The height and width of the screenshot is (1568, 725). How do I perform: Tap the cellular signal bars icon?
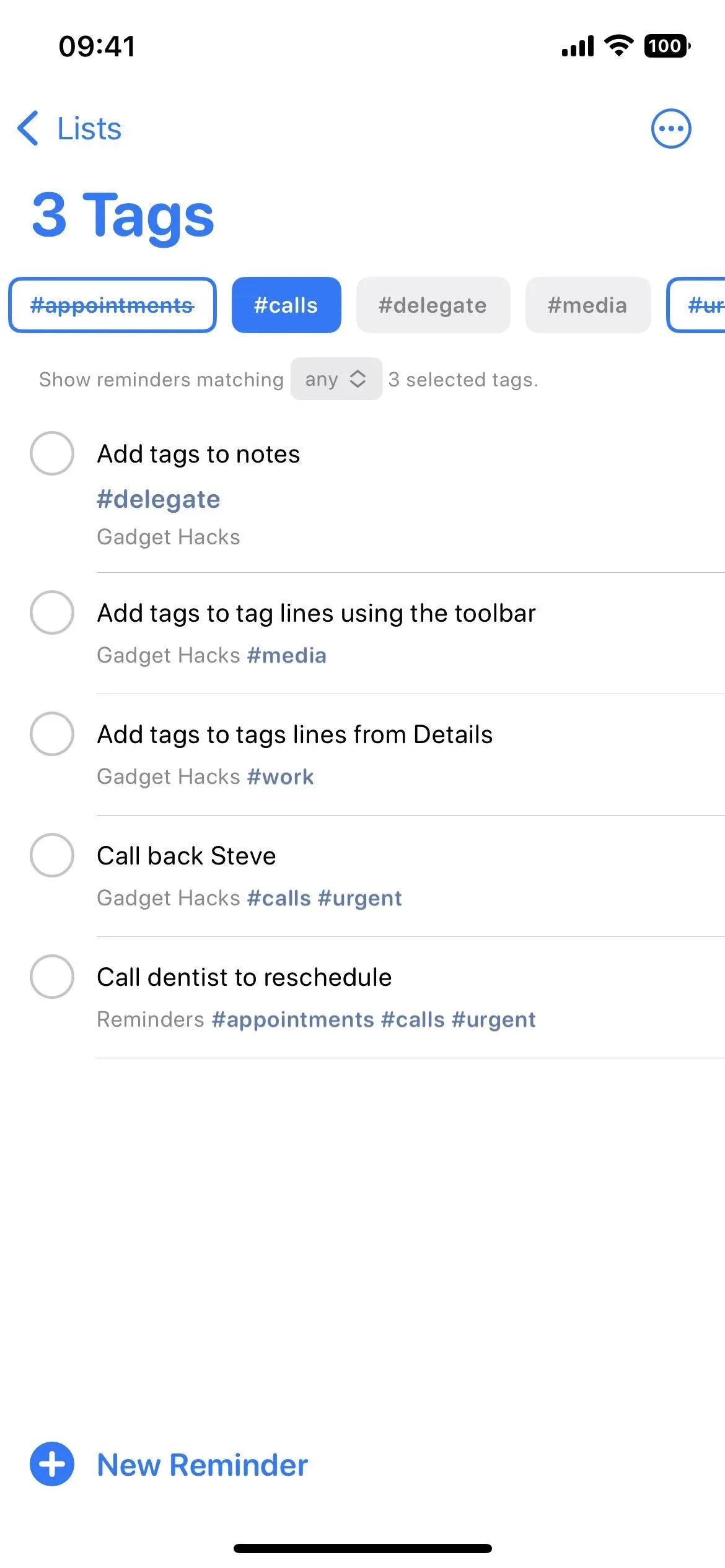tap(578, 46)
